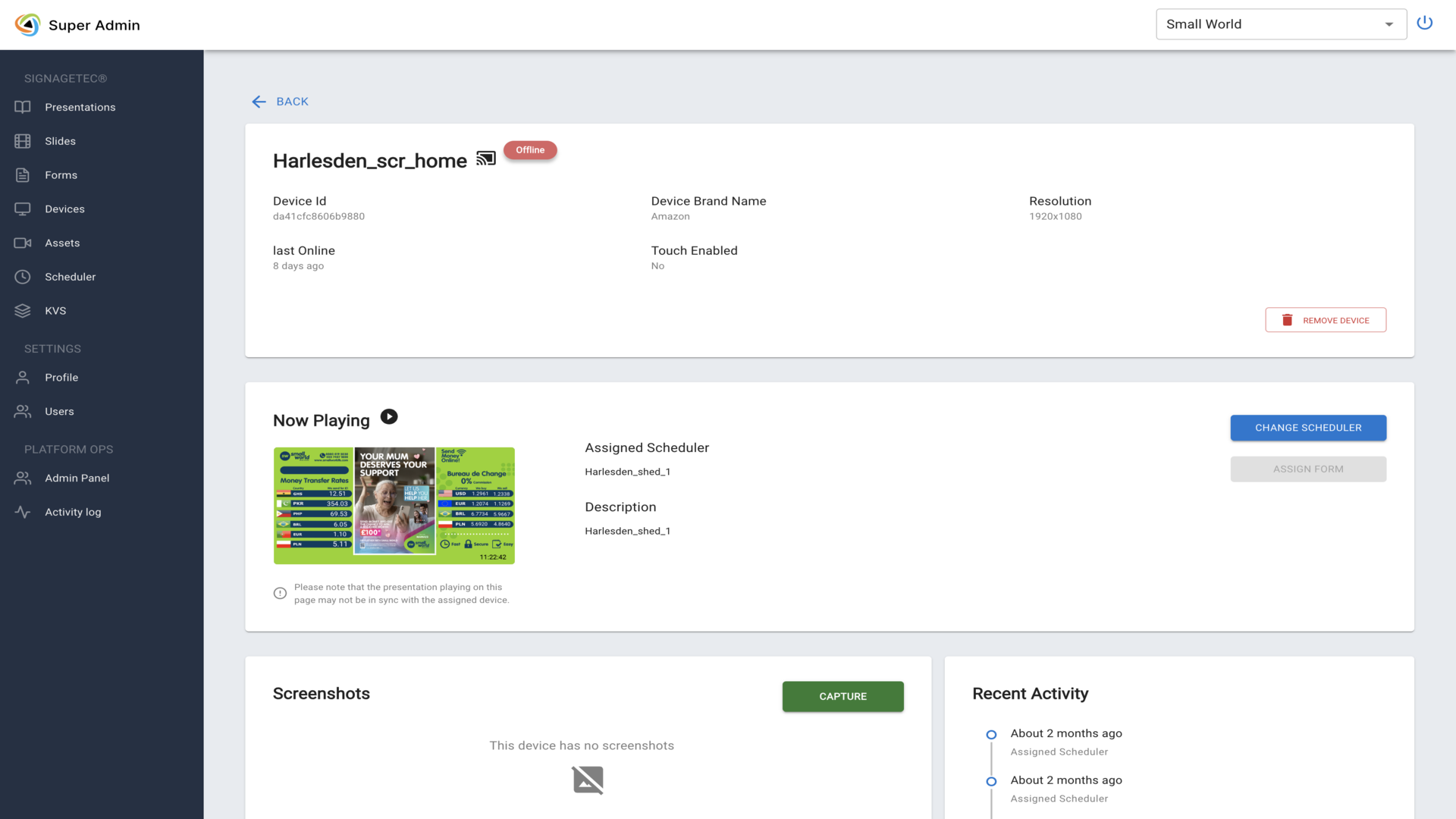Click the device ID da41cfc8606b9880

point(318,217)
